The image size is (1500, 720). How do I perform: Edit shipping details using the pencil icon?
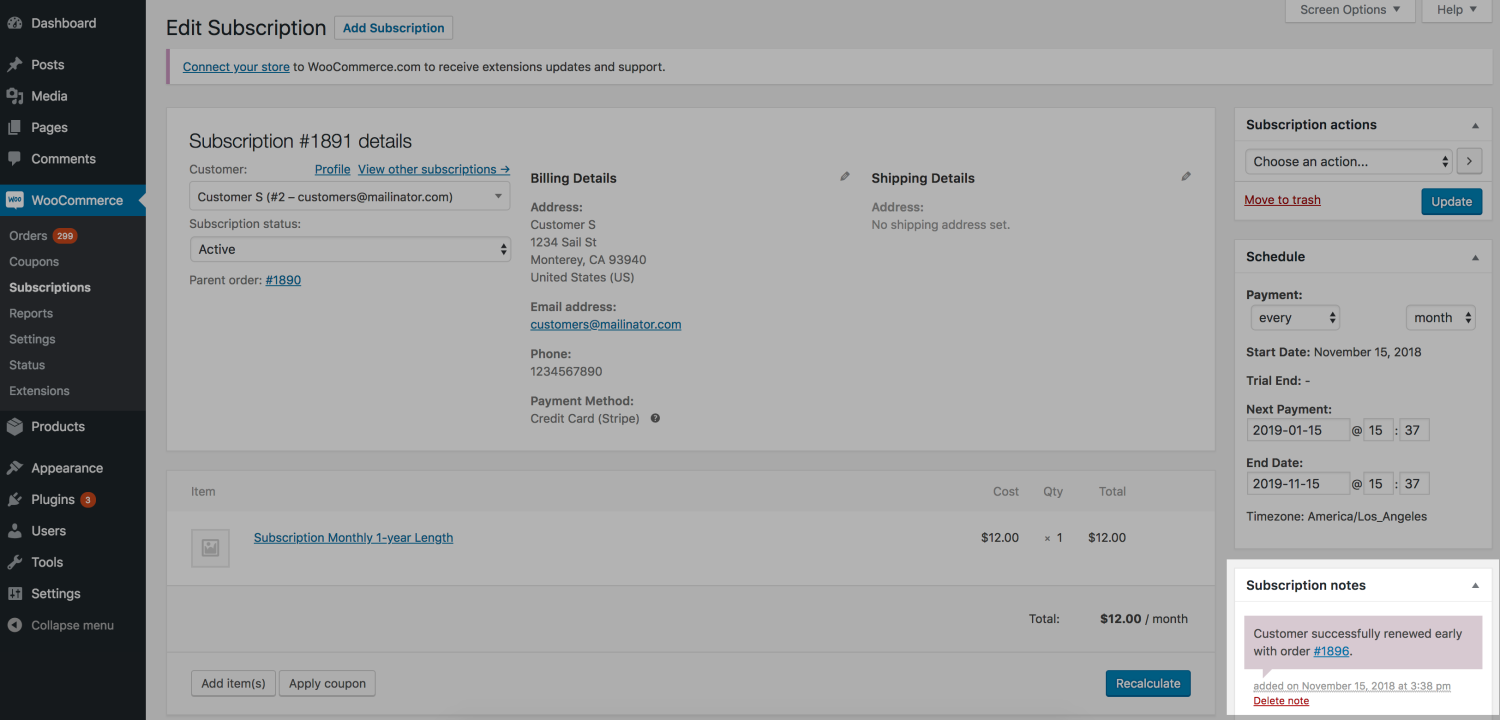(x=1186, y=176)
